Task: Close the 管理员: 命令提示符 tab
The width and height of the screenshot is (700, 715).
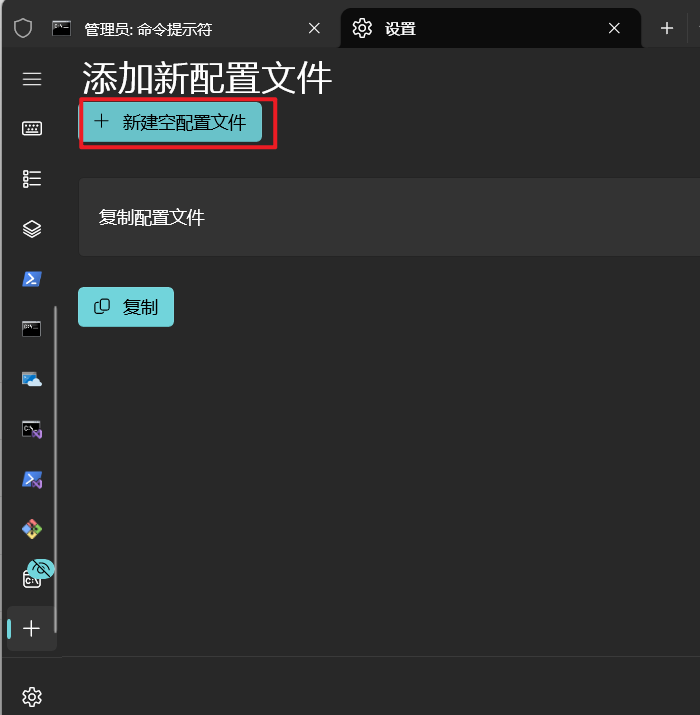Action: coord(314,29)
